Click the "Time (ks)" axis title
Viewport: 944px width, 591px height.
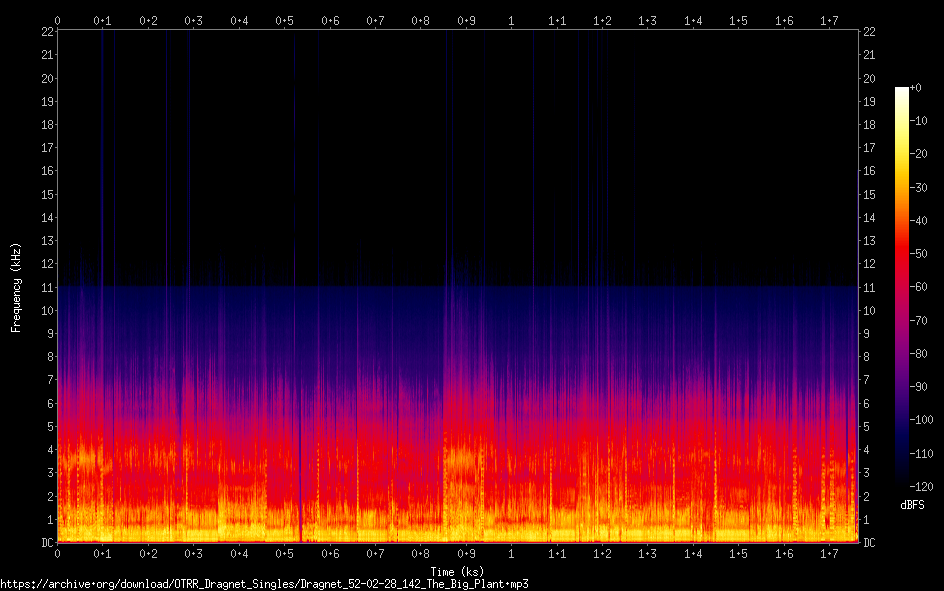point(457,571)
